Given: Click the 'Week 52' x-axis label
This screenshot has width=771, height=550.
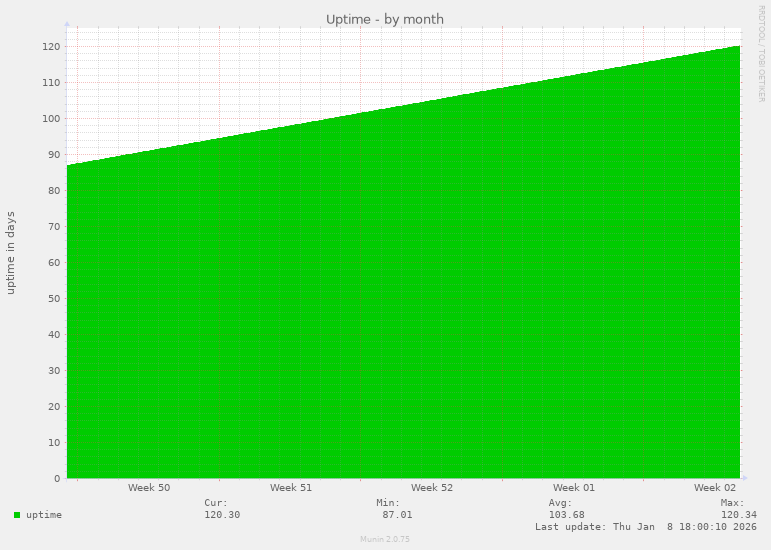Looking at the screenshot, I should click(x=432, y=488).
